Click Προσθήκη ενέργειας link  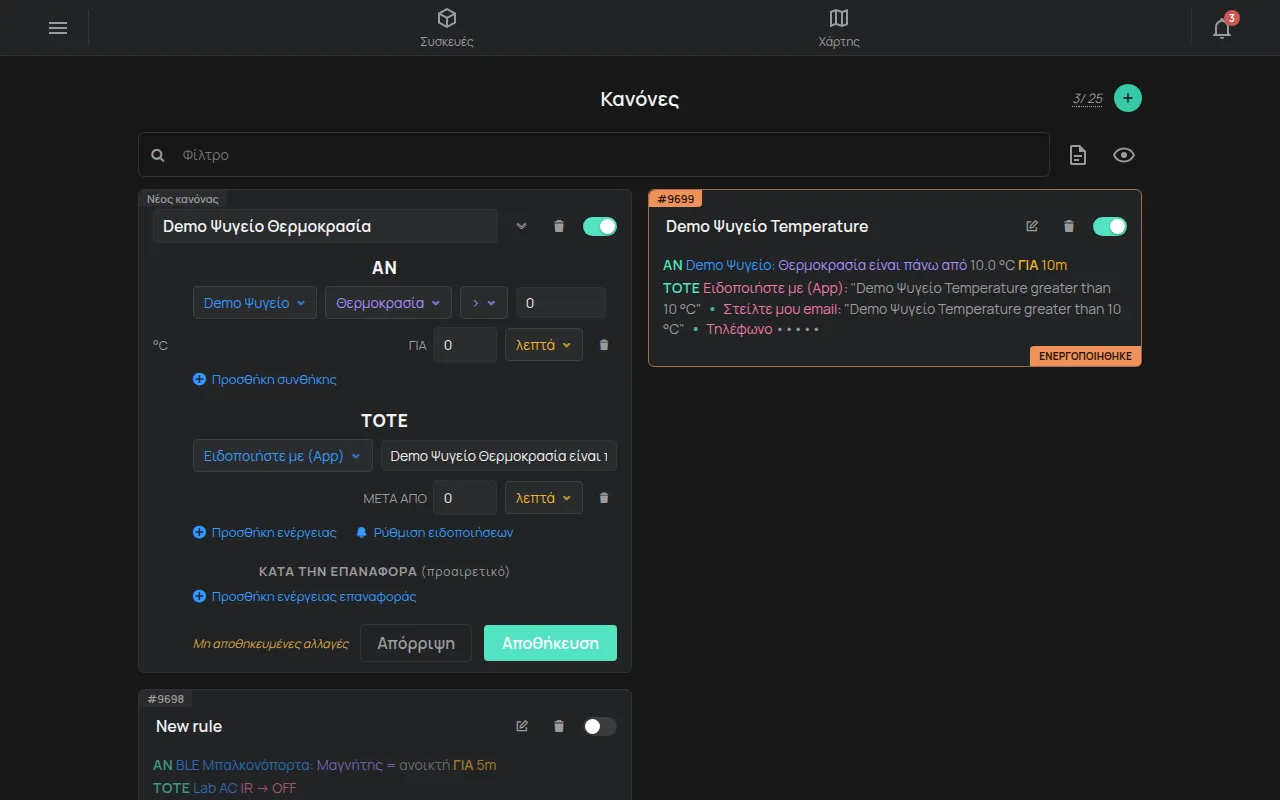point(265,533)
